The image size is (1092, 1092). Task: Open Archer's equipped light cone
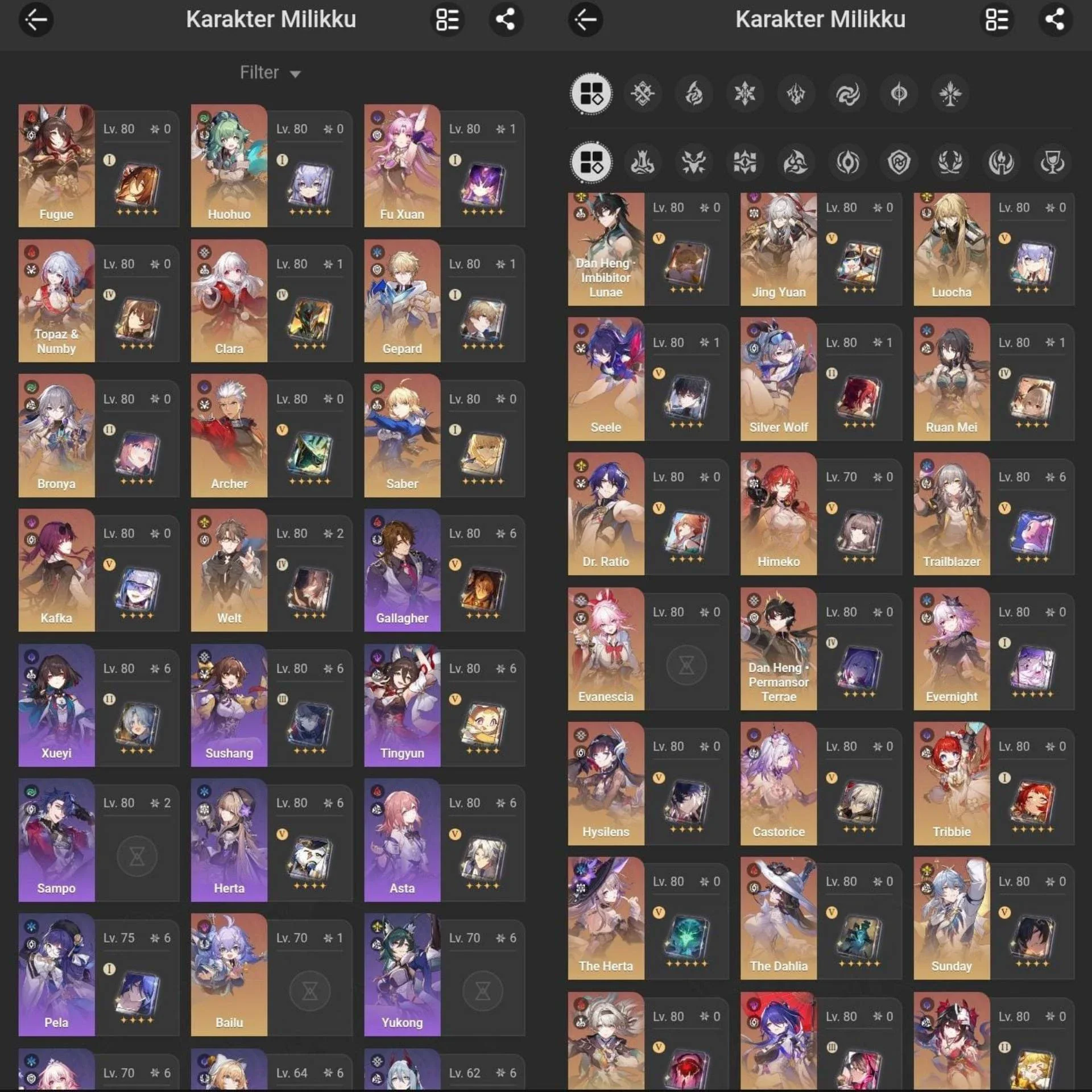pyautogui.click(x=310, y=455)
